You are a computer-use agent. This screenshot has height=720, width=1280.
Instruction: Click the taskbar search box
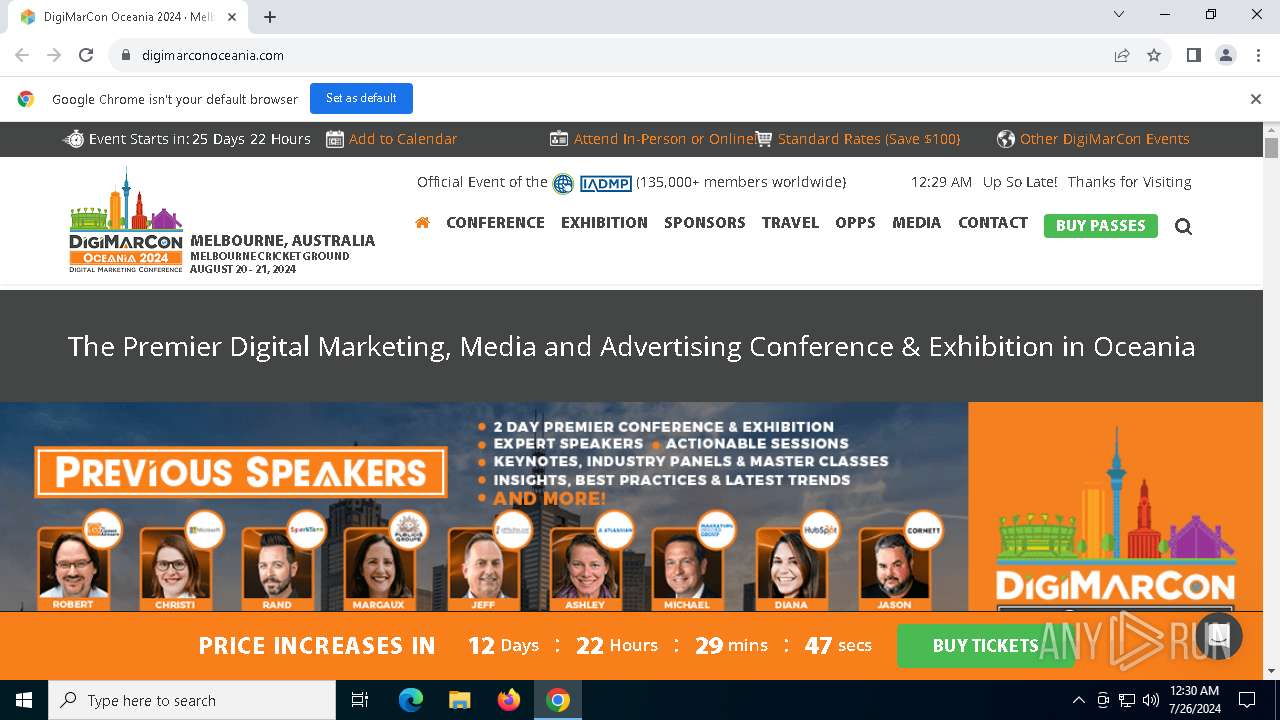(x=192, y=700)
